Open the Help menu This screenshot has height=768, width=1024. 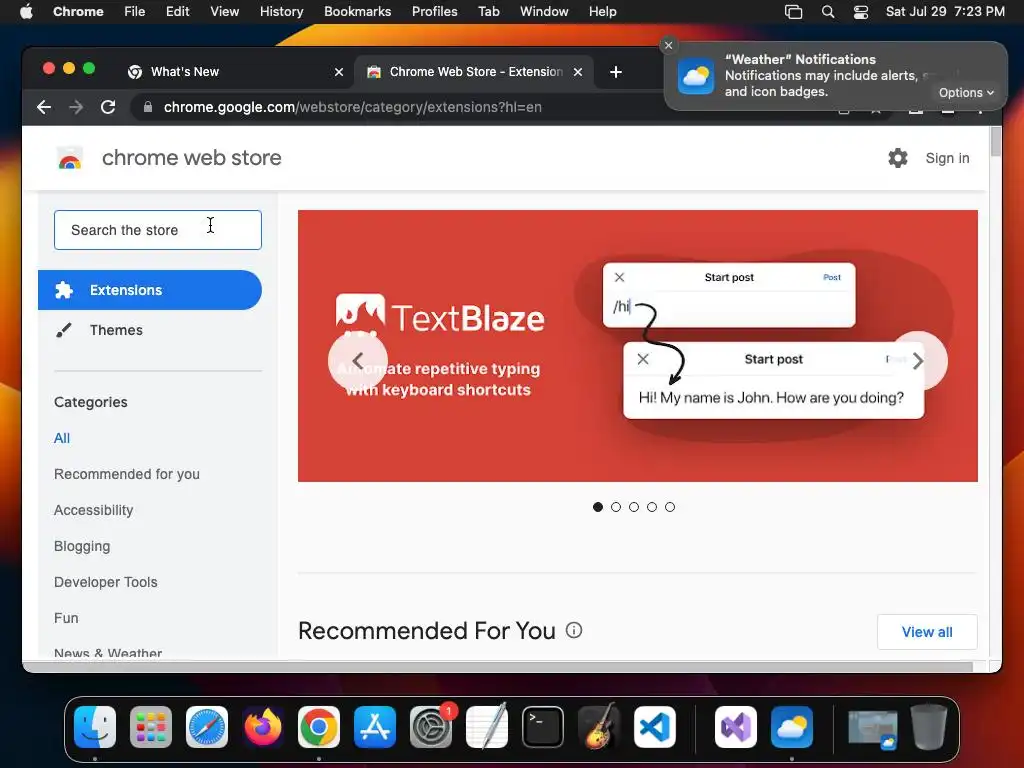(x=602, y=12)
